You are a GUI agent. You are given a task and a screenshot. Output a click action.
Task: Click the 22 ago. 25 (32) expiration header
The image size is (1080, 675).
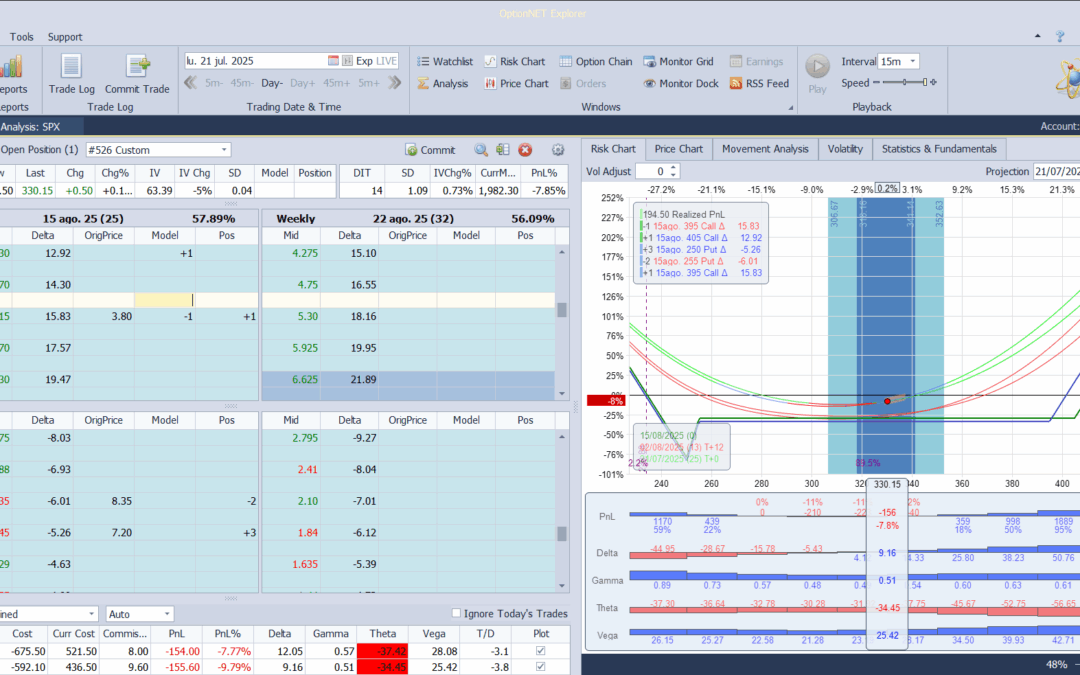tap(415, 218)
